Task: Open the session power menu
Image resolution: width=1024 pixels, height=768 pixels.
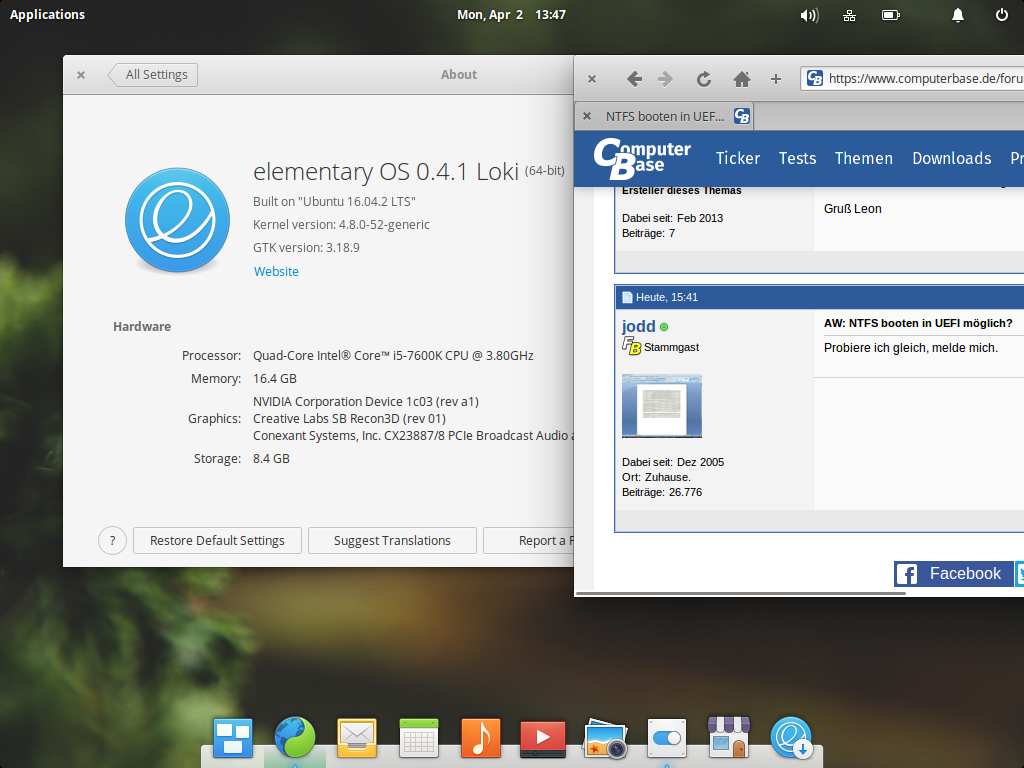Action: [x=1001, y=14]
